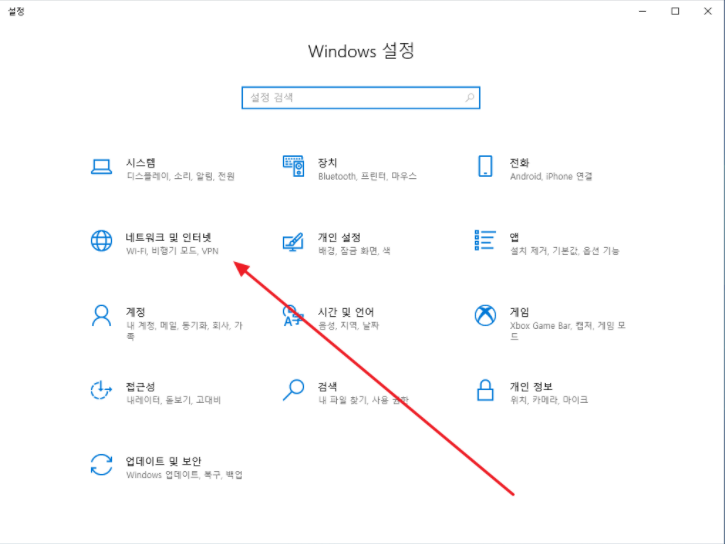Viewport: 725px width, 544px height.
Task: Click the 접근성 heading text
Action: 141,386
